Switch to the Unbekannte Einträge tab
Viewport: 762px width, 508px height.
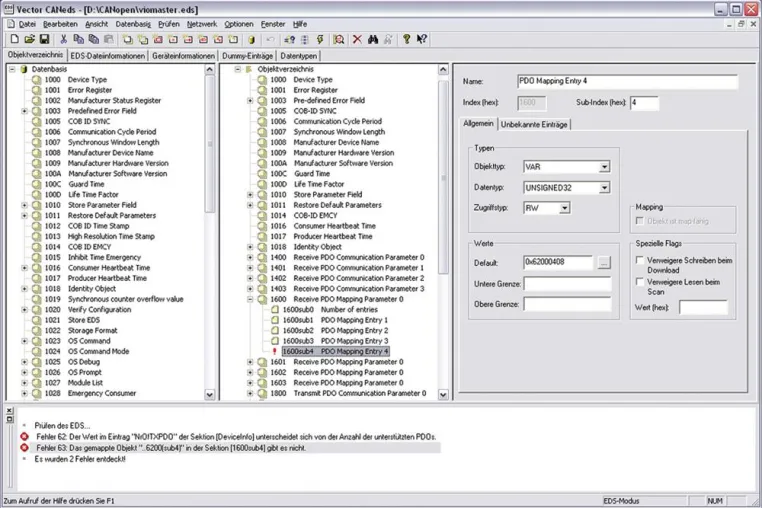[x=534, y=124]
